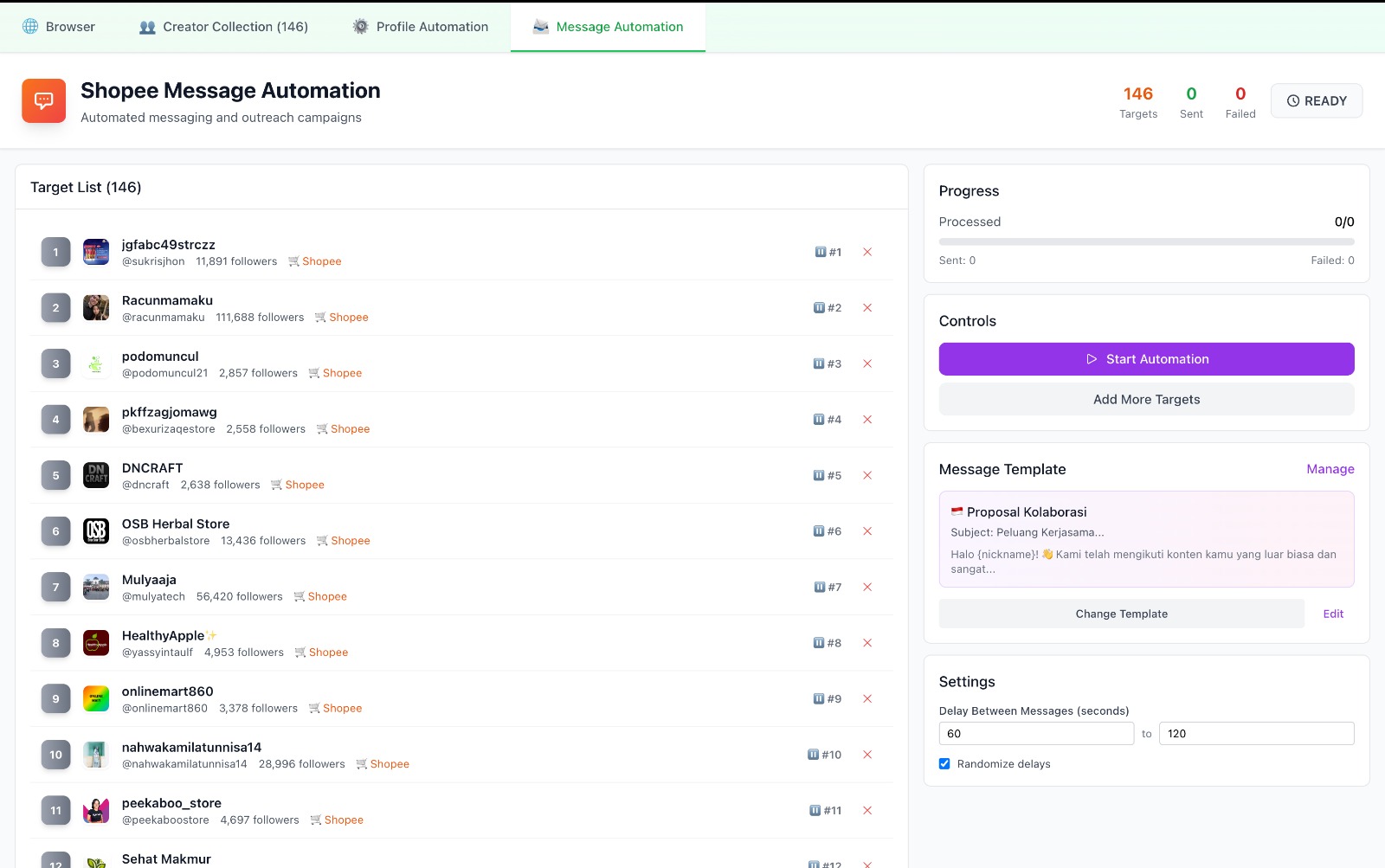Switch to Creator Collection (146) tab
The width and height of the screenshot is (1385, 868).
point(223,27)
